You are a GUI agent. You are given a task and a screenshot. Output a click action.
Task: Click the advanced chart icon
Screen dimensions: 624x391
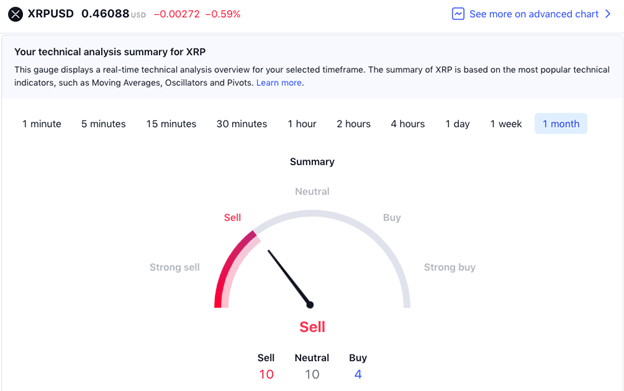point(458,14)
